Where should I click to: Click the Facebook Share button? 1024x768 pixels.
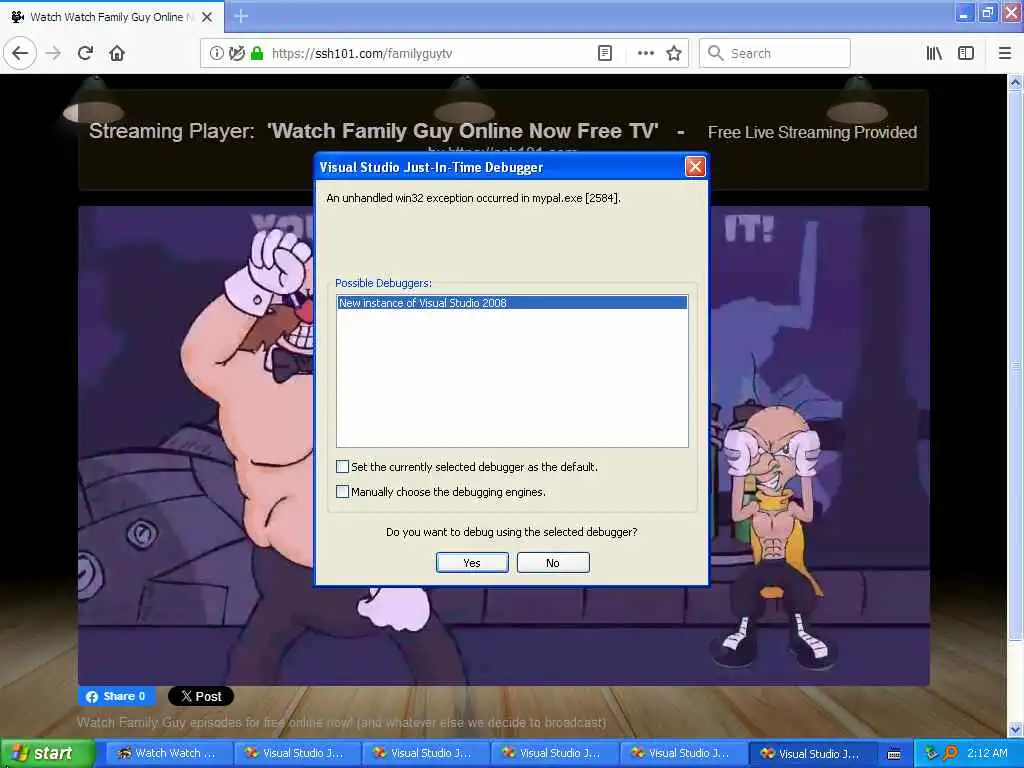point(116,696)
